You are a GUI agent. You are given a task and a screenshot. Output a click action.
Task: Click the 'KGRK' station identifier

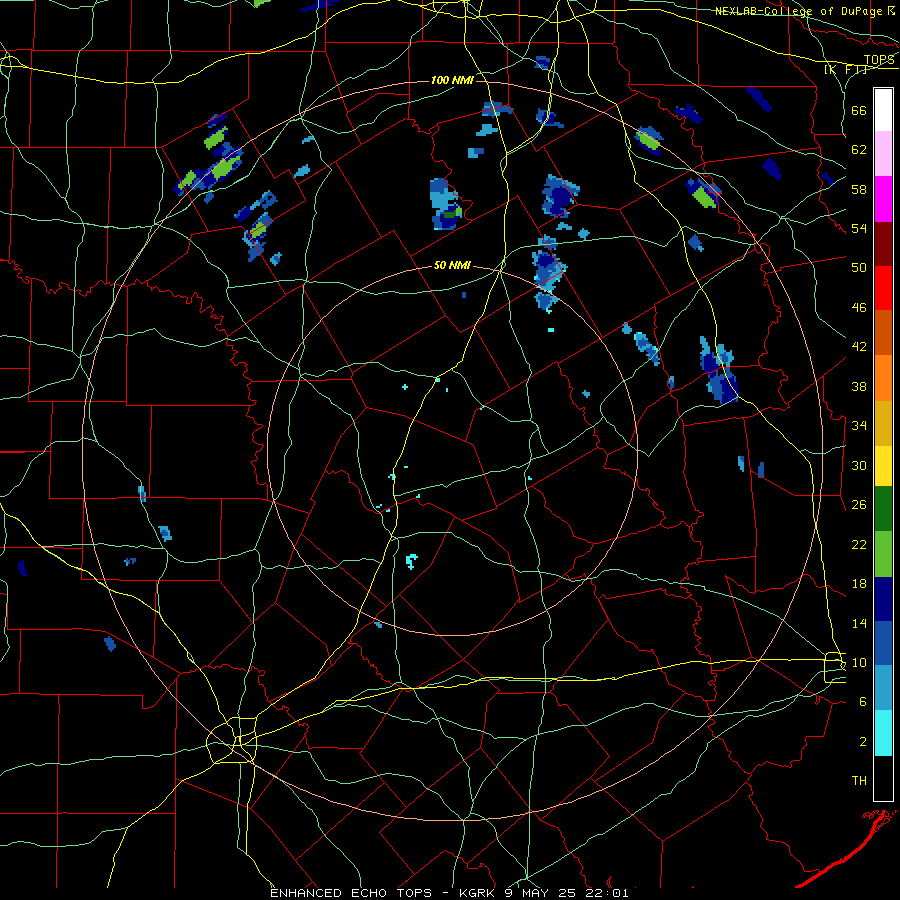479,893
